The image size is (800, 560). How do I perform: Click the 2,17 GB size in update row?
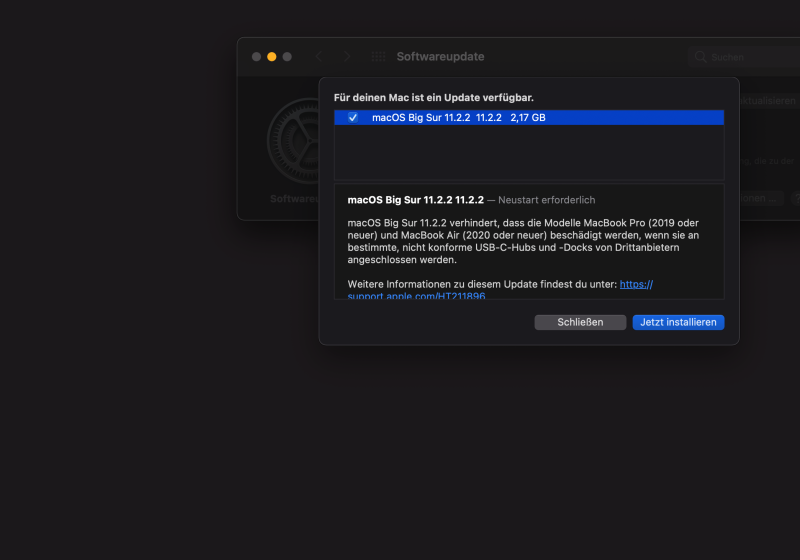coord(528,118)
